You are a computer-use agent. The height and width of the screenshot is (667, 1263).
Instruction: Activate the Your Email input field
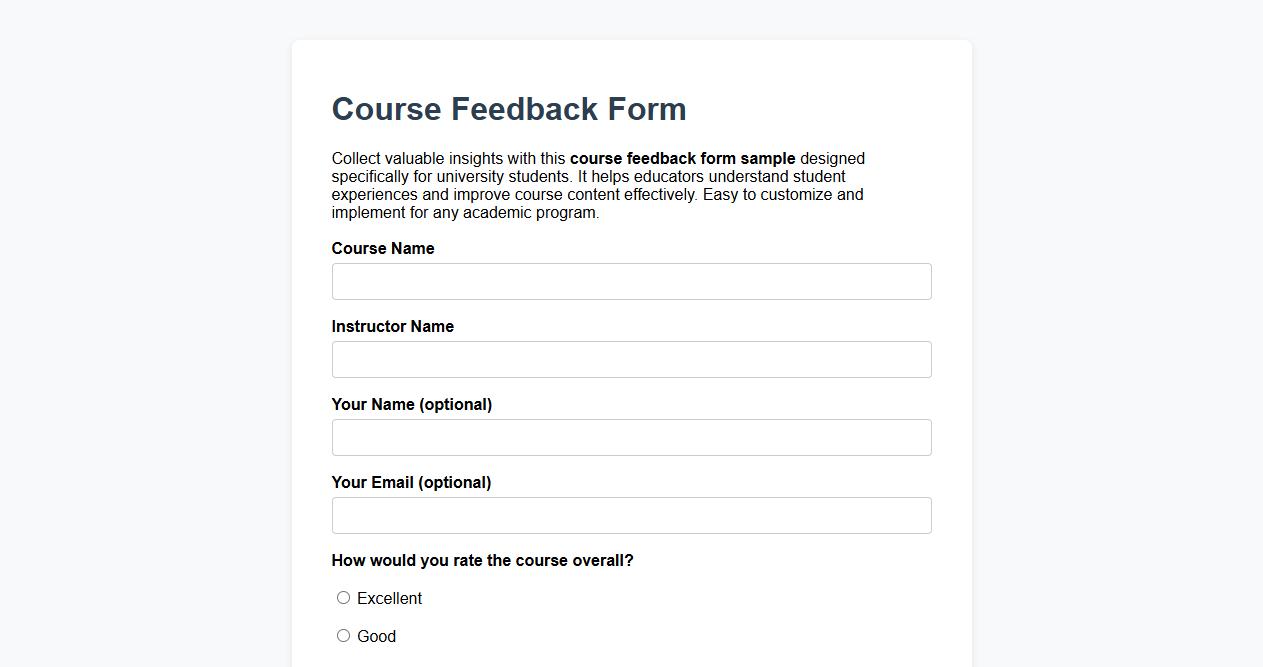(x=631, y=515)
